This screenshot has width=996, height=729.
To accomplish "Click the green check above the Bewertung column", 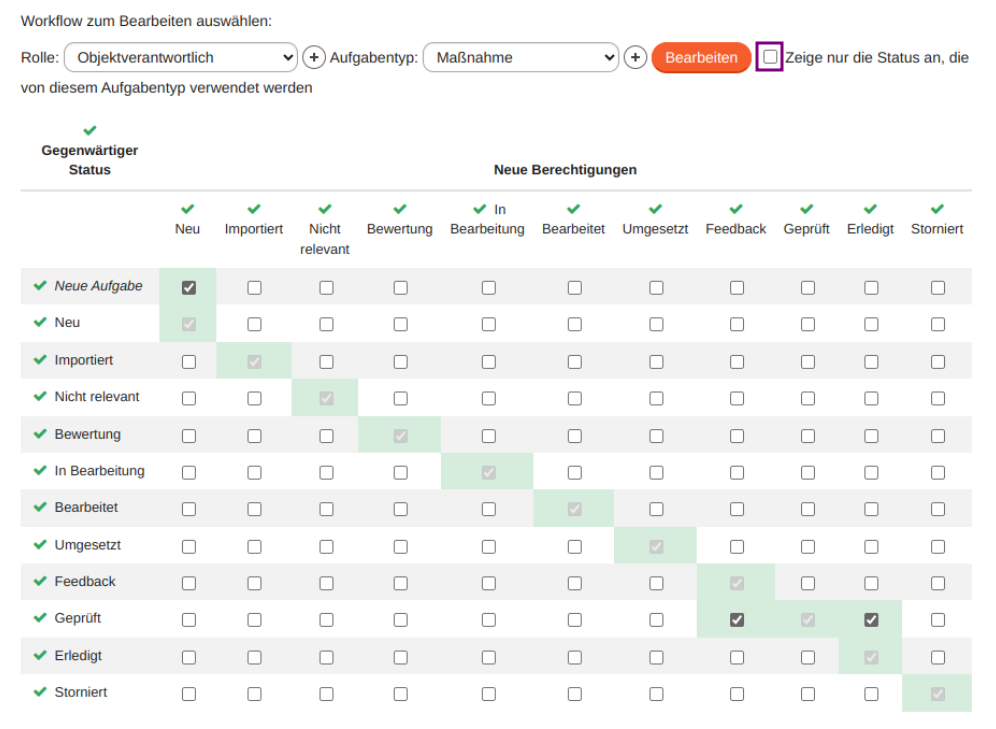I will pos(399,209).
